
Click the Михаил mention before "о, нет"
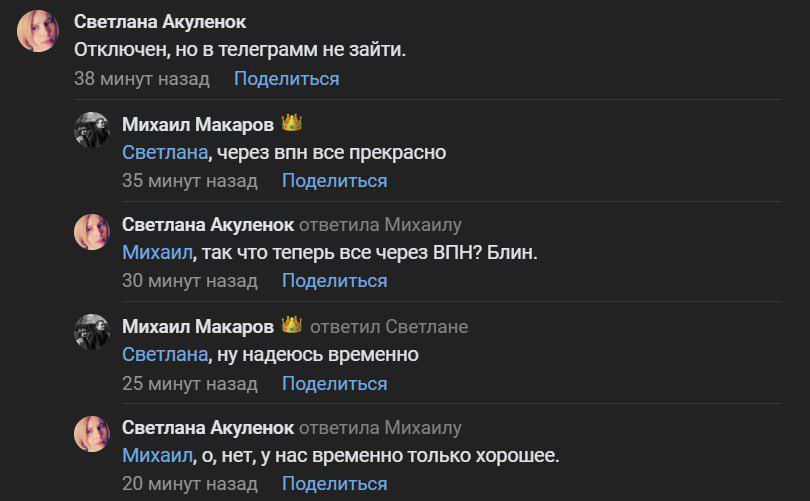point(156,456)
